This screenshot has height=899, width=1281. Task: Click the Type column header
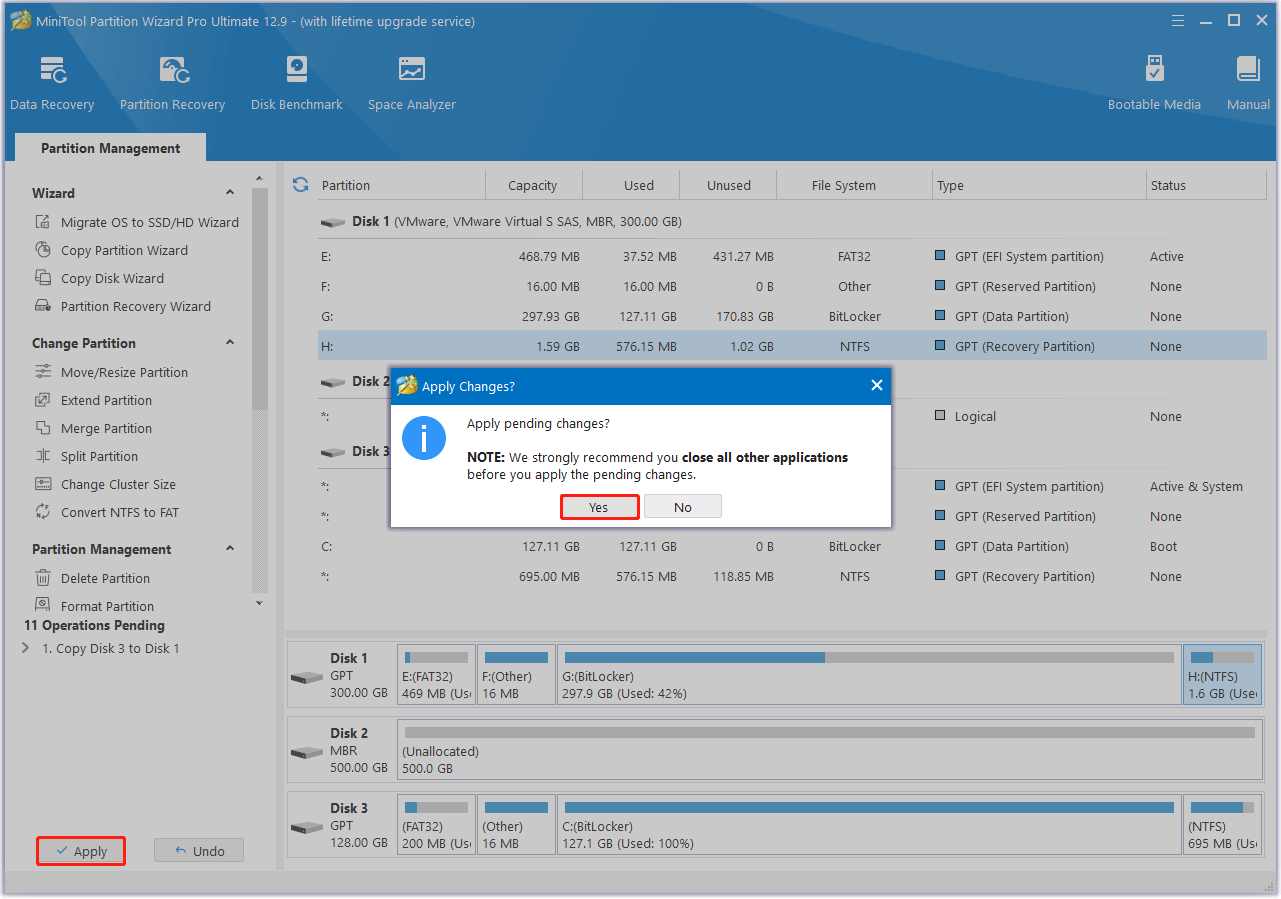click(1038, 185)
